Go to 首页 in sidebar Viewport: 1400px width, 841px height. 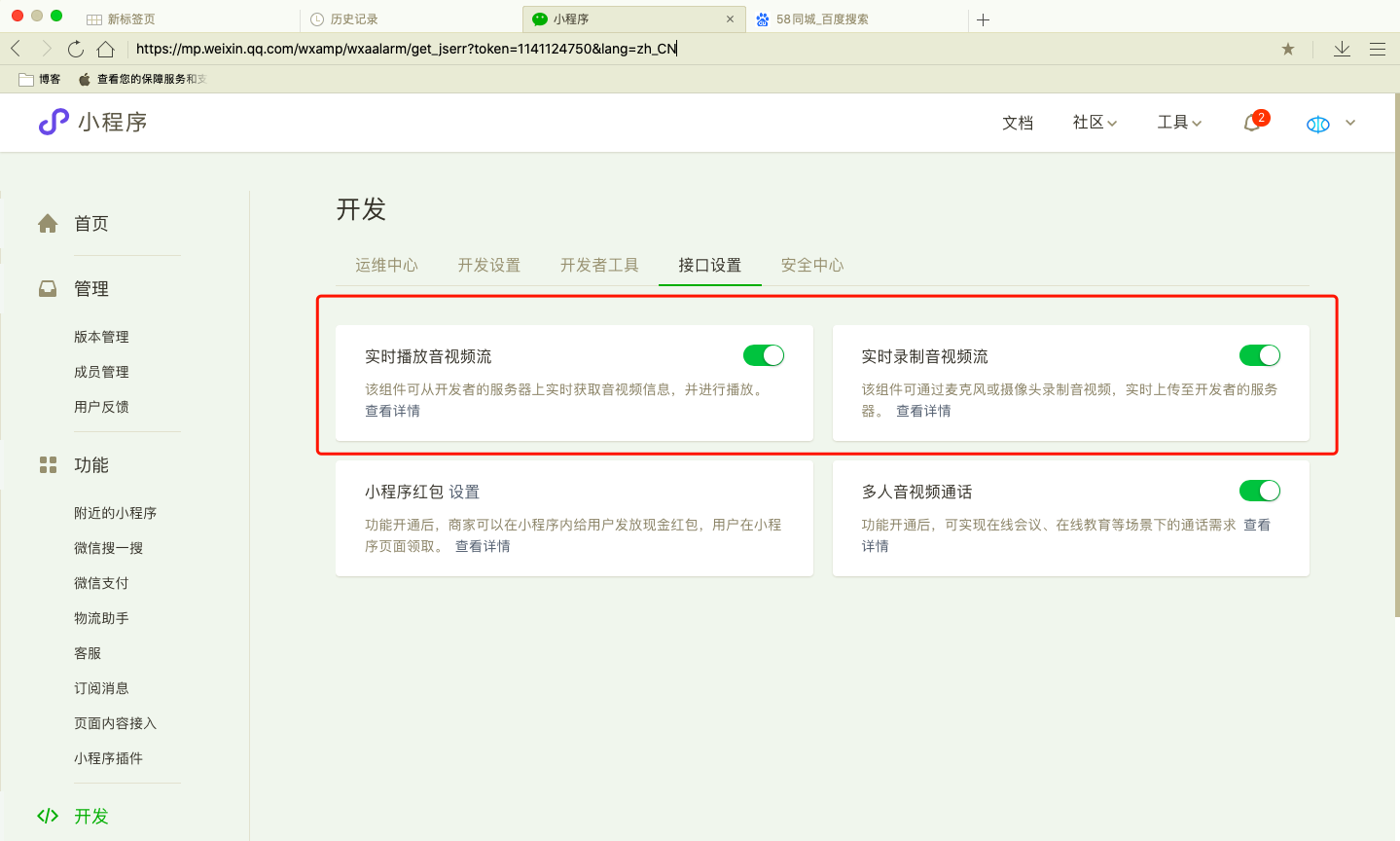click(x=91, y=224)
